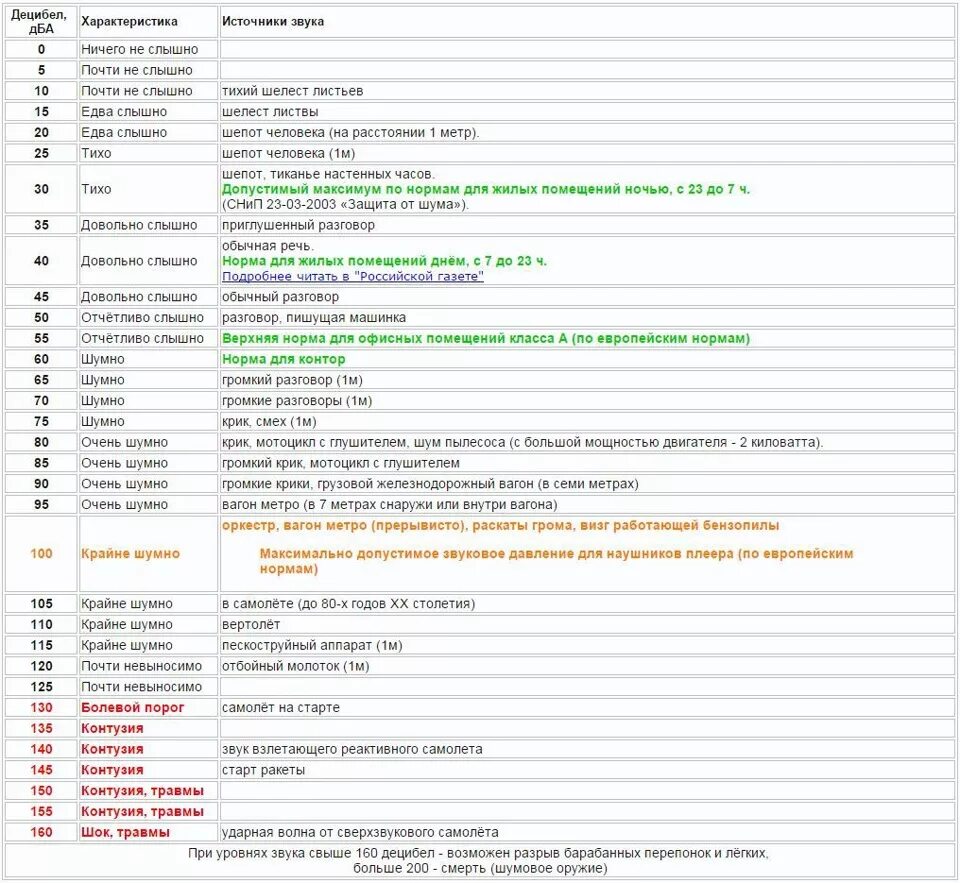Click "ударная волна от сверхзвукового самолёта" cell

click(x=587, y=833)
